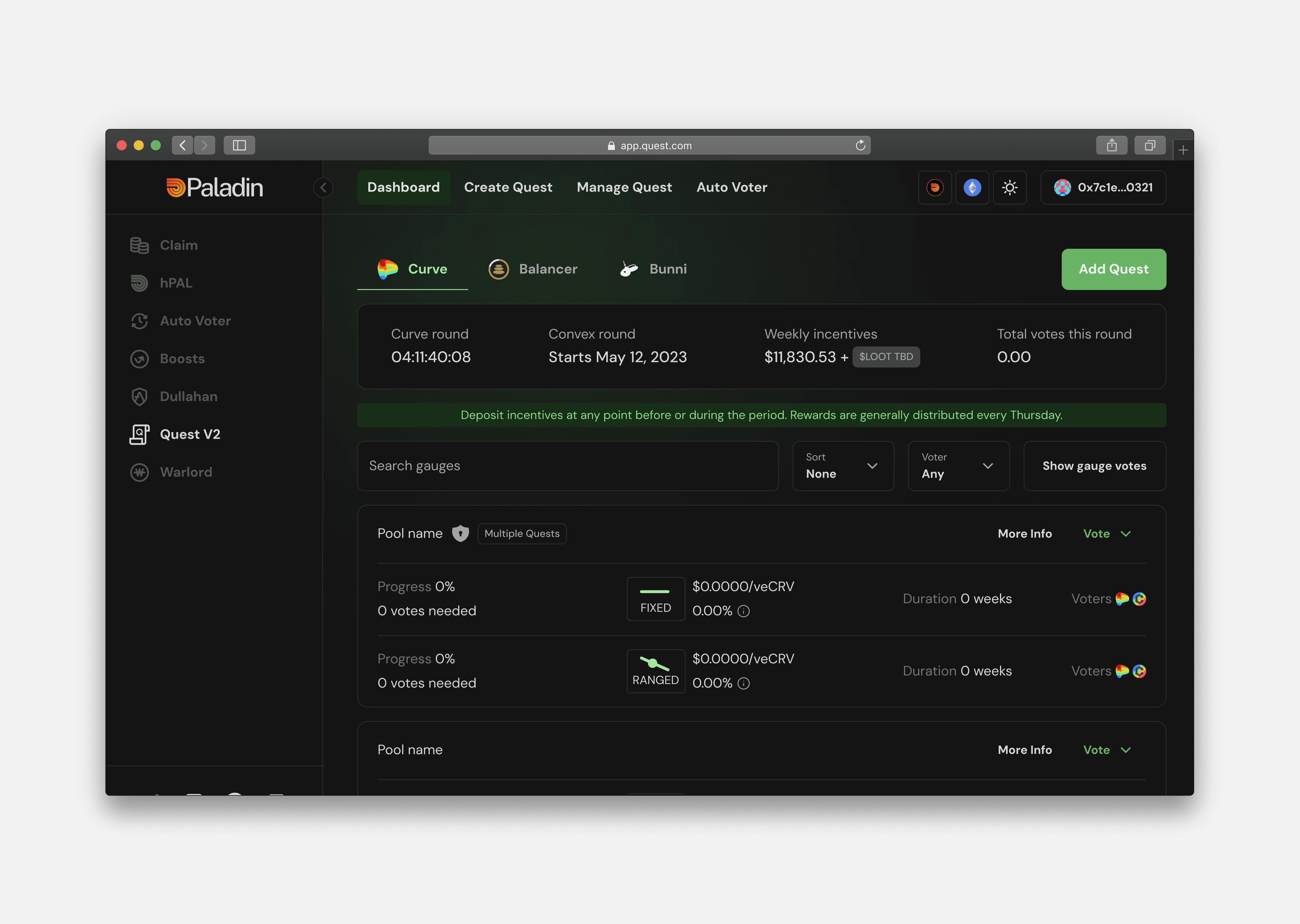Show all tabs with the tab overview icon

(x=1150, y=145)
